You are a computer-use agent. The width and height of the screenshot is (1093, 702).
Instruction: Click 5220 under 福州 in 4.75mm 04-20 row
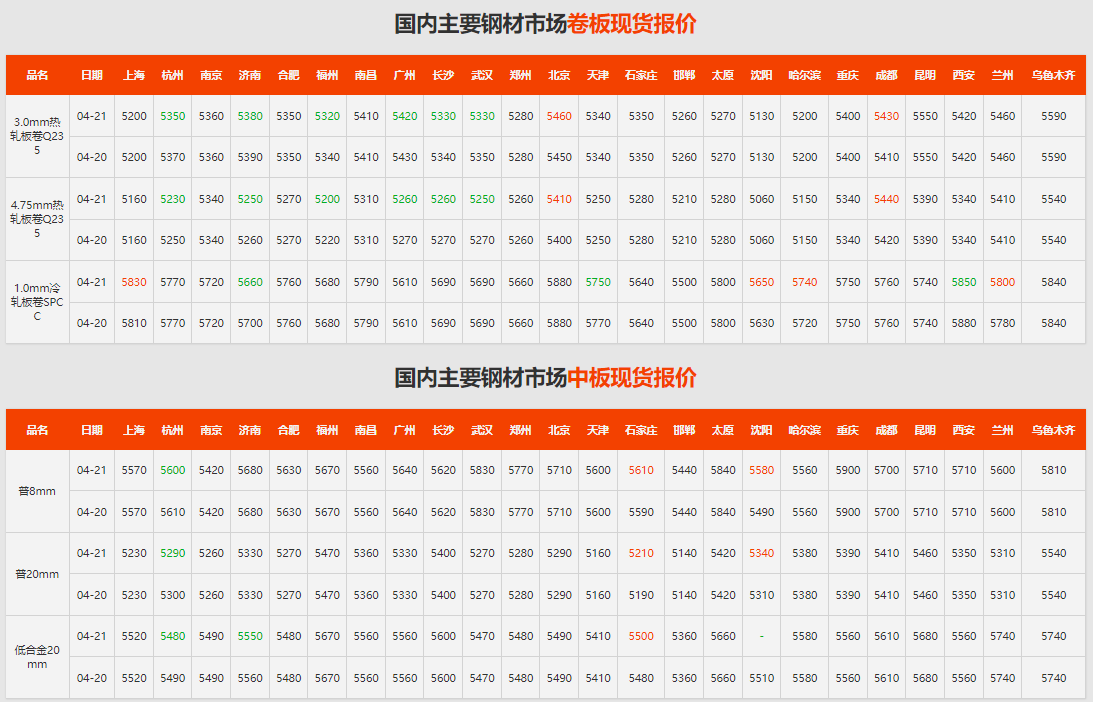(327, 240)
